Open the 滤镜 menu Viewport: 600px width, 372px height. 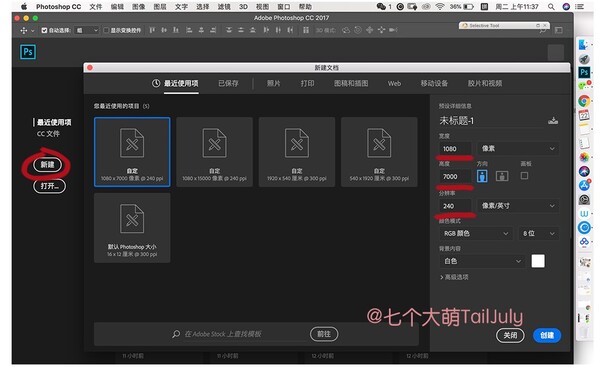tap(224, 7)
